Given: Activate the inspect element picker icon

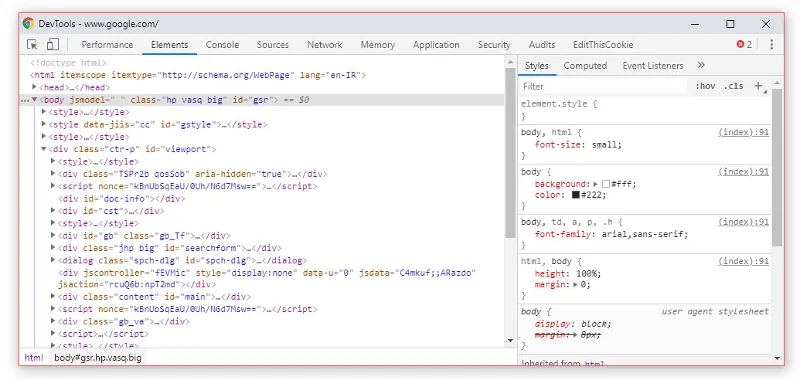Looking at the screenshot, I should coord(32,44).
